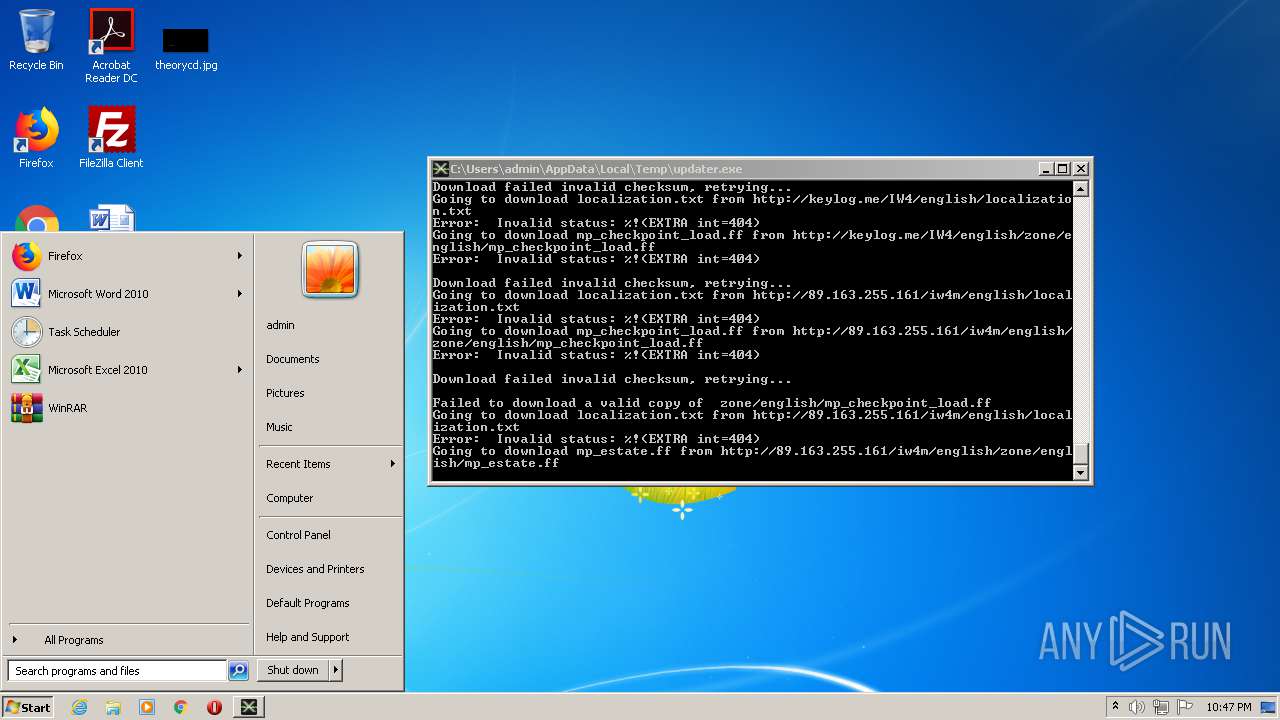Viewport: 1280px width, 720px height.
Task: Open the Recycle Bin desktop icon
Action: tap(36, 40)
